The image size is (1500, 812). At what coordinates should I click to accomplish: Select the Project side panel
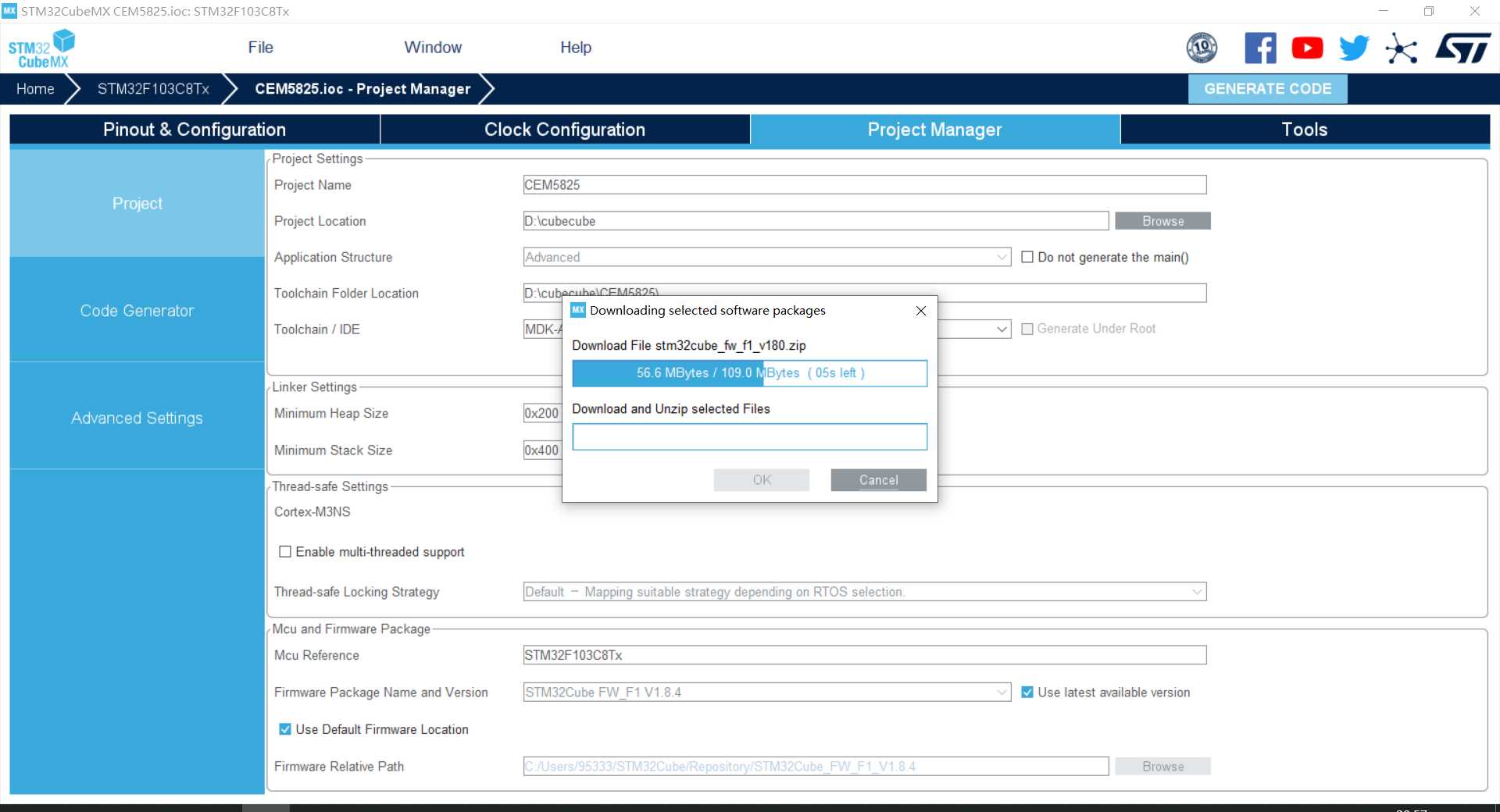click(137, 203)
